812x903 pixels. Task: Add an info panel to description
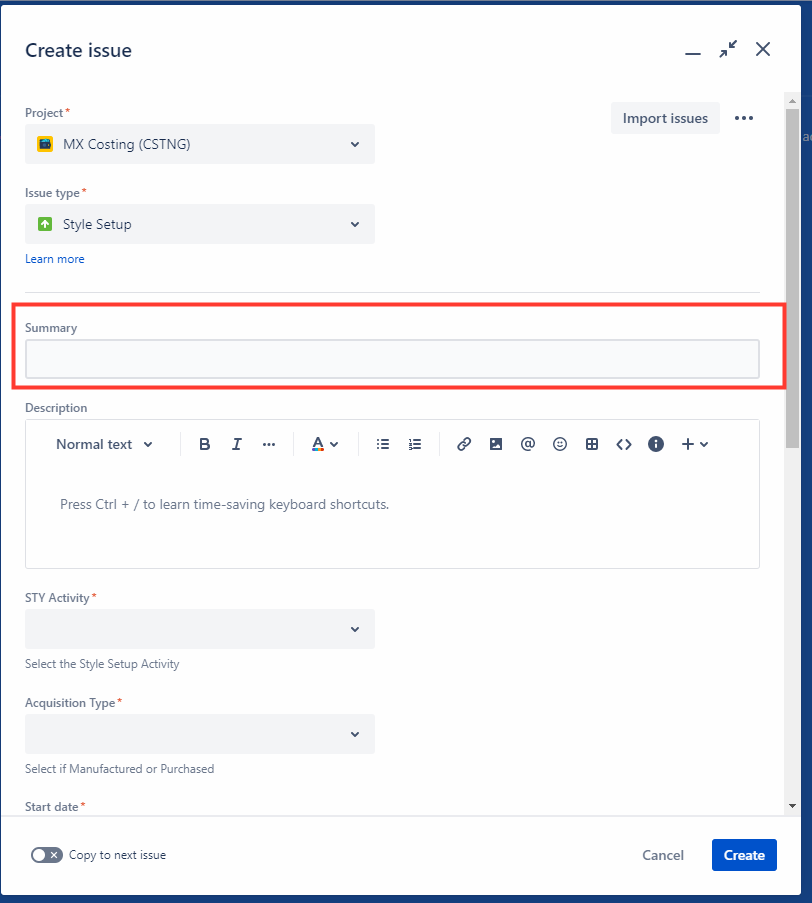point(656,444)
